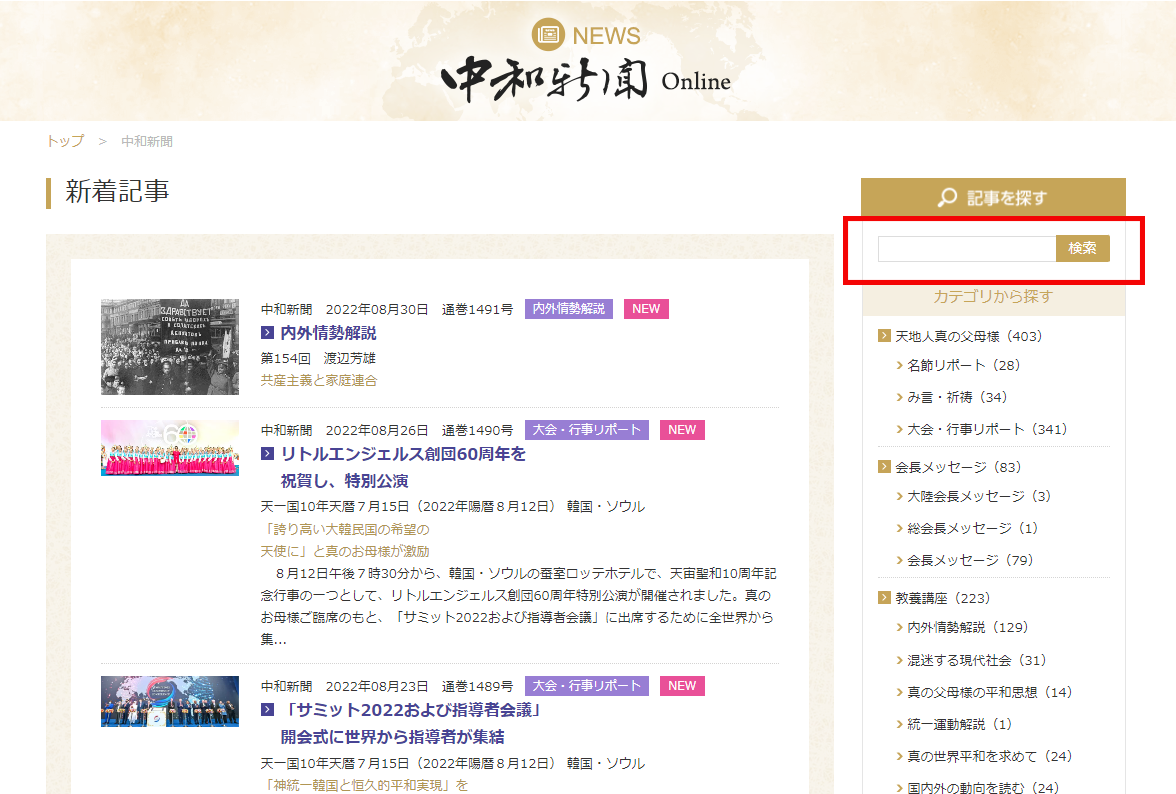The width and height of the screenshot is (1176, 794).
Task: Open subcategory 総会長メッセージ（1）
Action: (973, 529)
